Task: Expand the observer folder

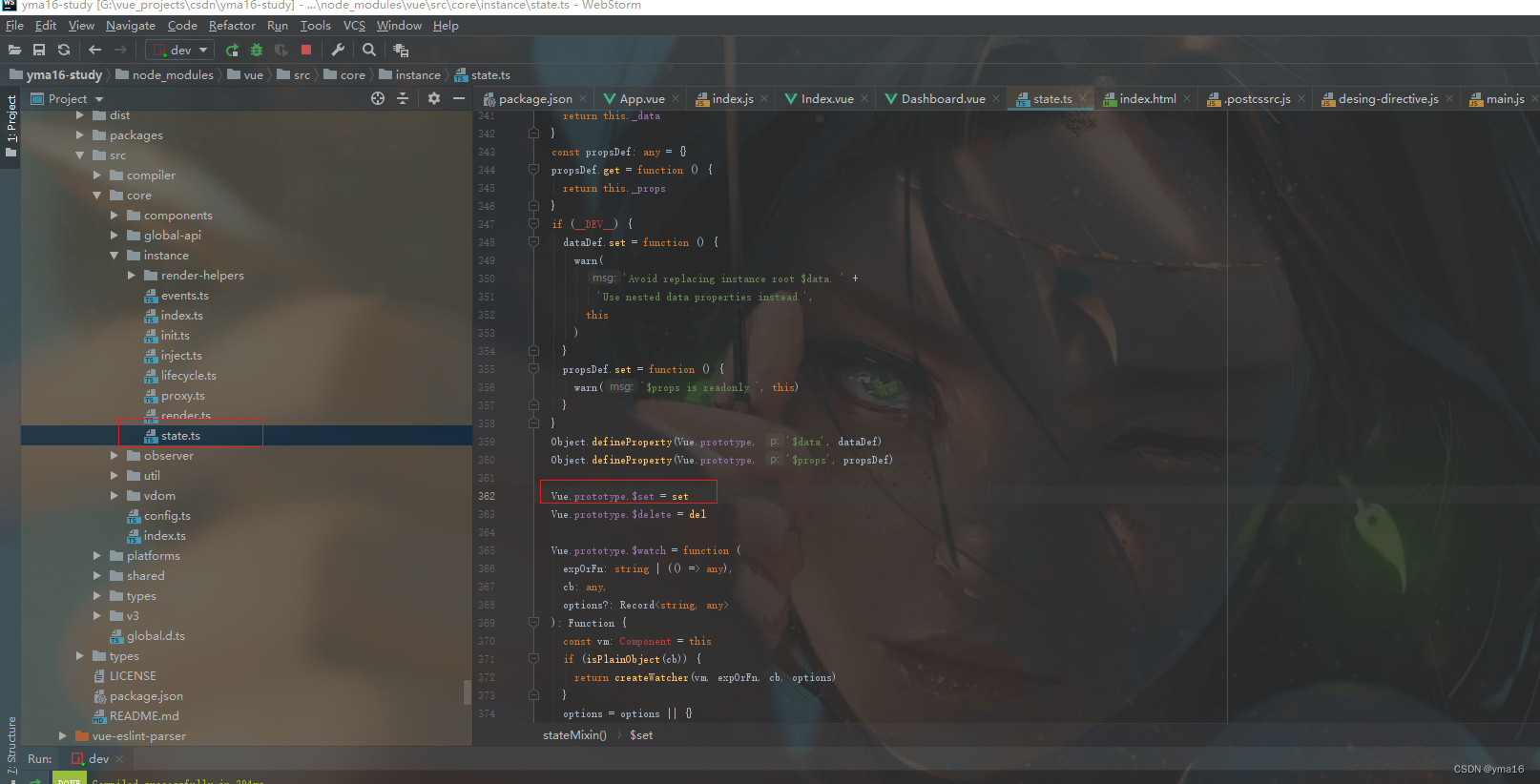Action: pos(114,456)
